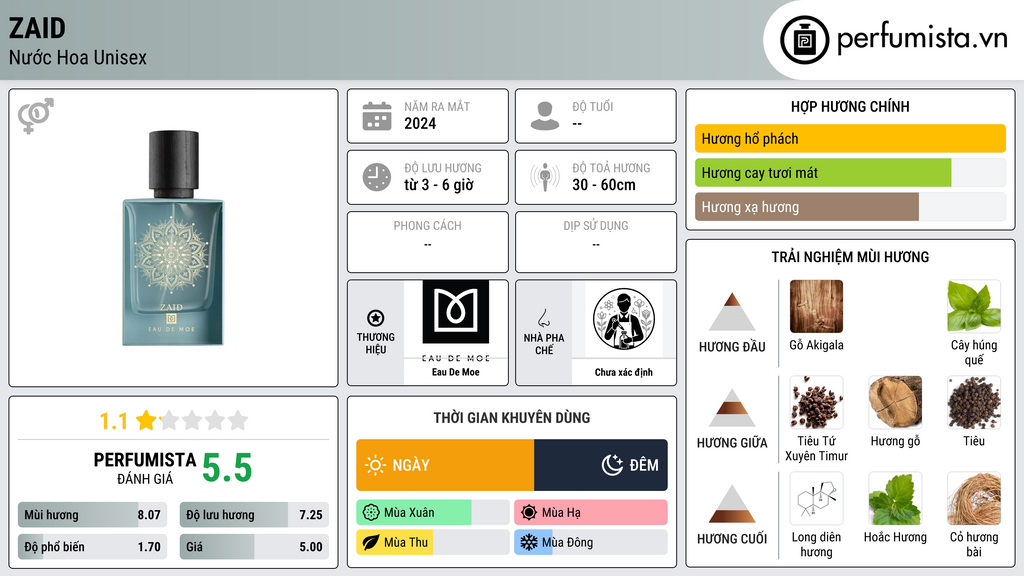Click the Hương giữa pyramid icon
The width and height of the screenshot is (1024, 576).
click(732, 408)
